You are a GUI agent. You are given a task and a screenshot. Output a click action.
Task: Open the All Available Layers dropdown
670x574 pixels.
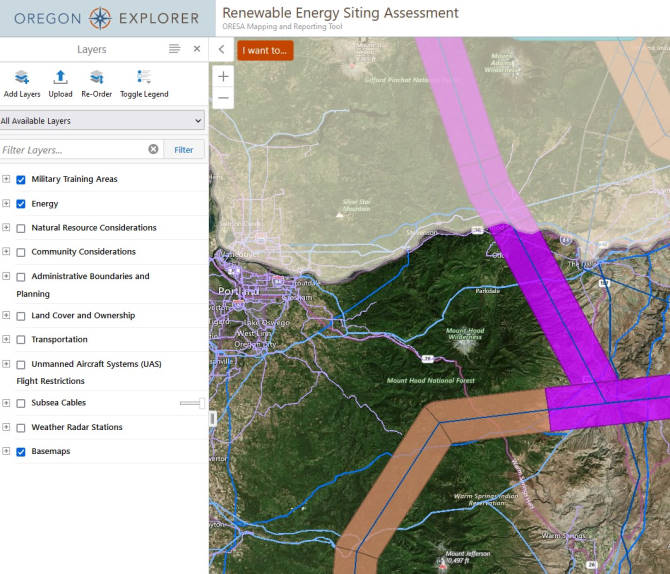(102, 121)
